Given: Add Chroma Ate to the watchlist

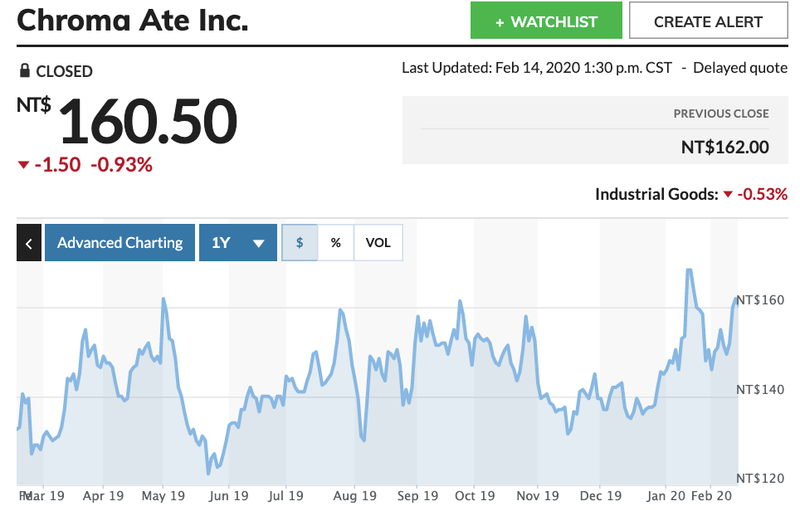Looking at the screenshot, I should pos(546,20).
